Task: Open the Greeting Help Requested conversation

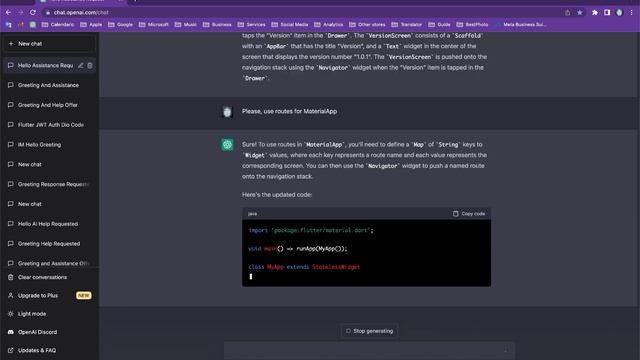Action: click(x=49, y=244)
